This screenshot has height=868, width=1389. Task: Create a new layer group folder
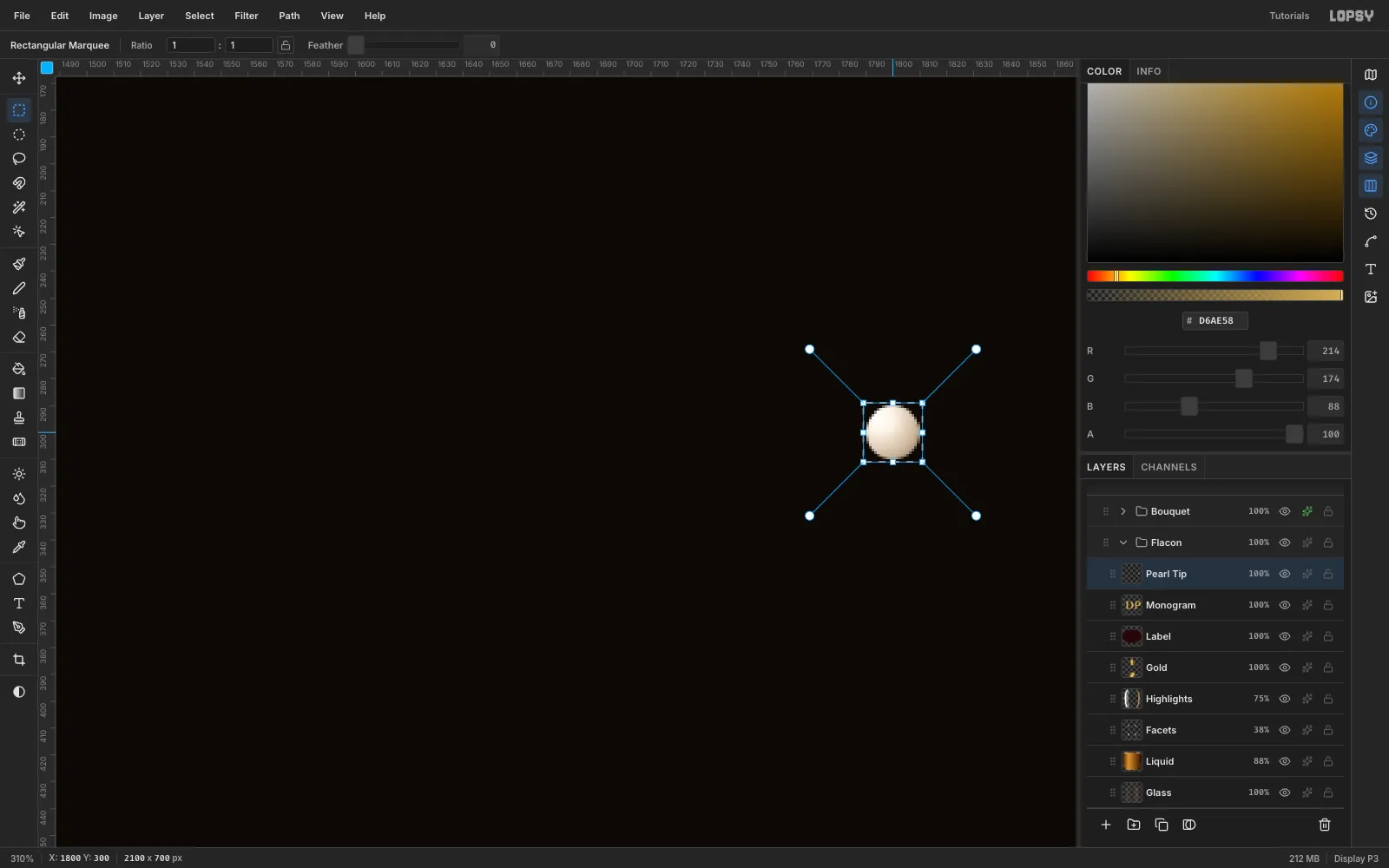(1134, 825)
